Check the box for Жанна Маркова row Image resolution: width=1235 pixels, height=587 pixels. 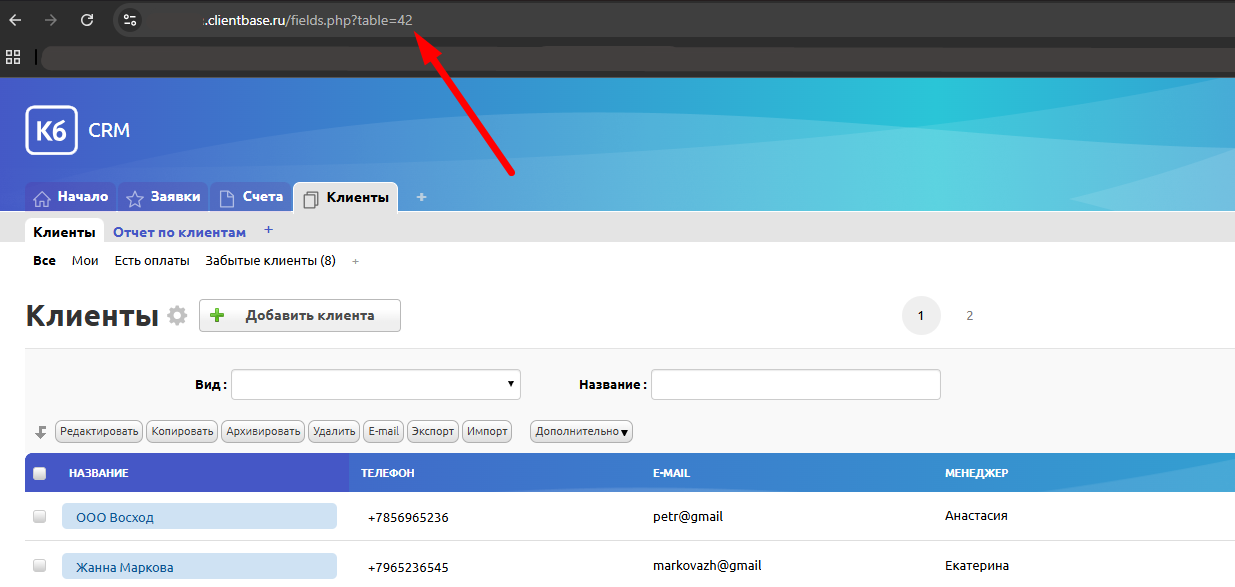(40, 566)
